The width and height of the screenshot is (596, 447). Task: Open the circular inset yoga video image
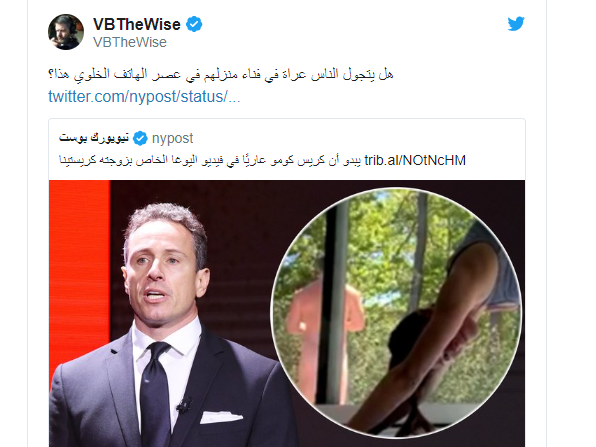pos(397,312)
